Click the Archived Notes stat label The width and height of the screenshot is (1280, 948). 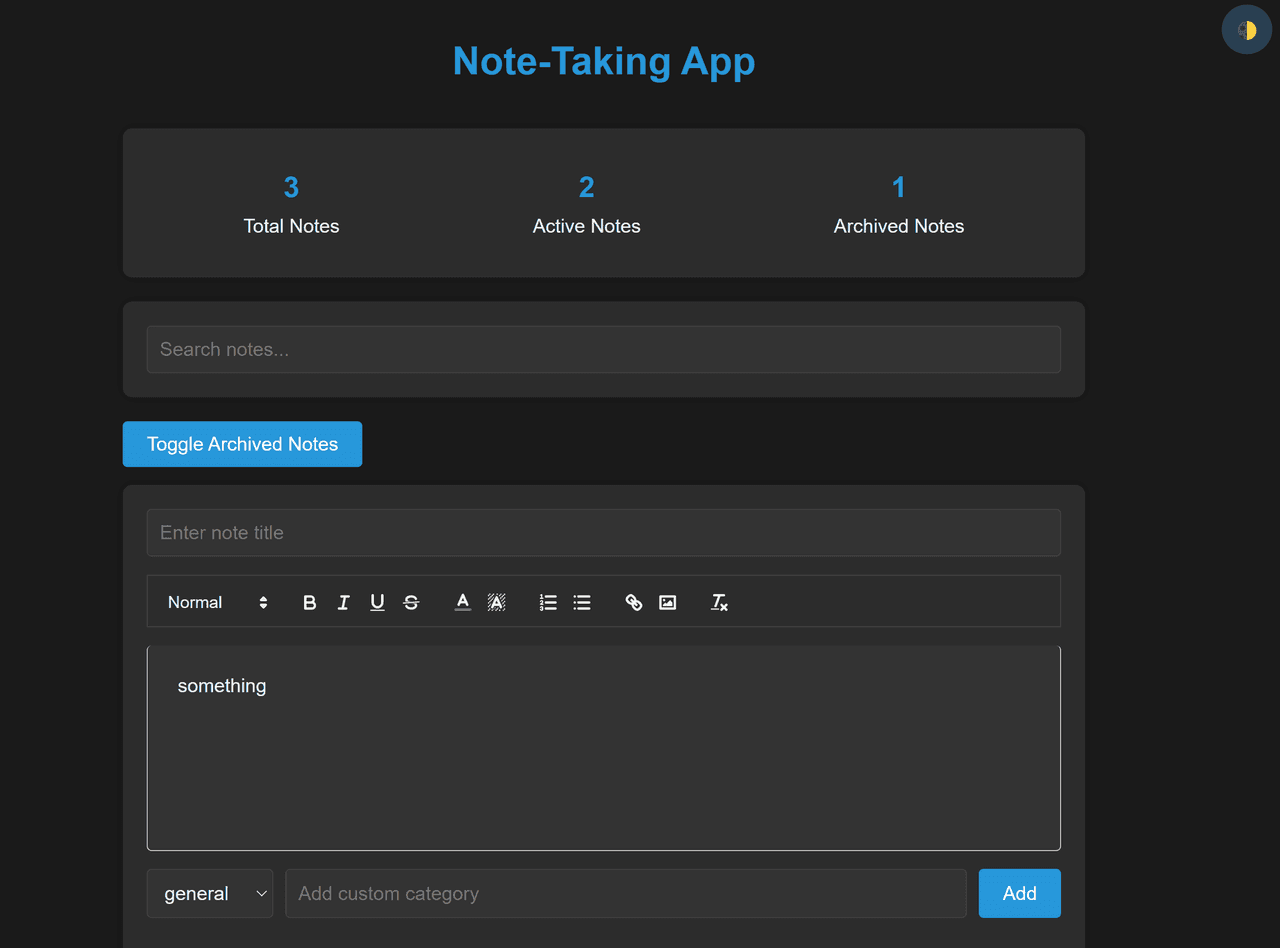[899, 226]
